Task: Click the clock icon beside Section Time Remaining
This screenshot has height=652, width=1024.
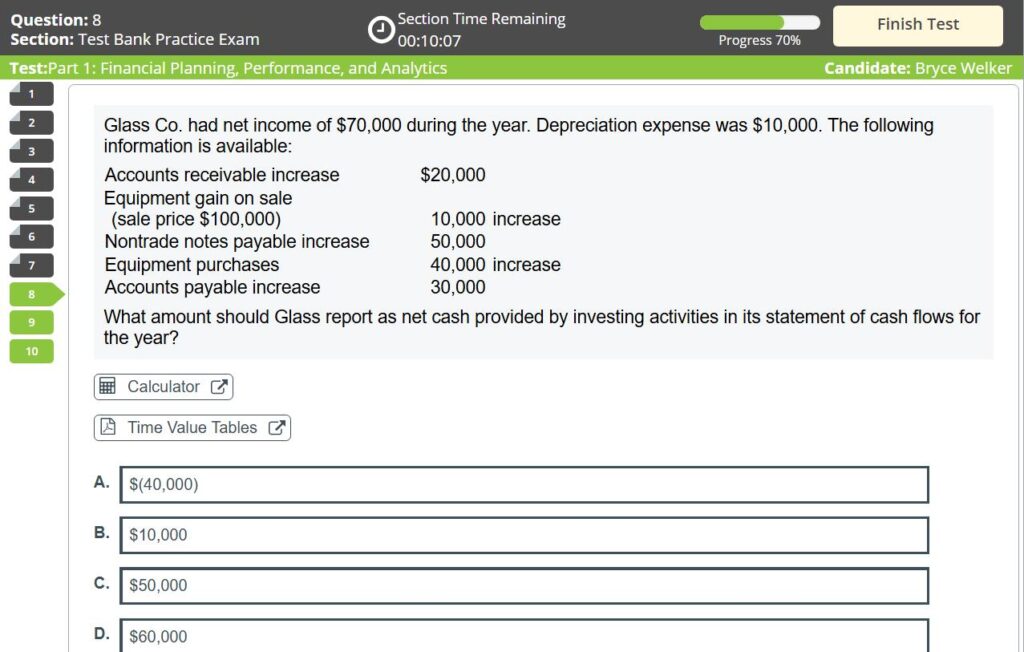Action: 381,29
